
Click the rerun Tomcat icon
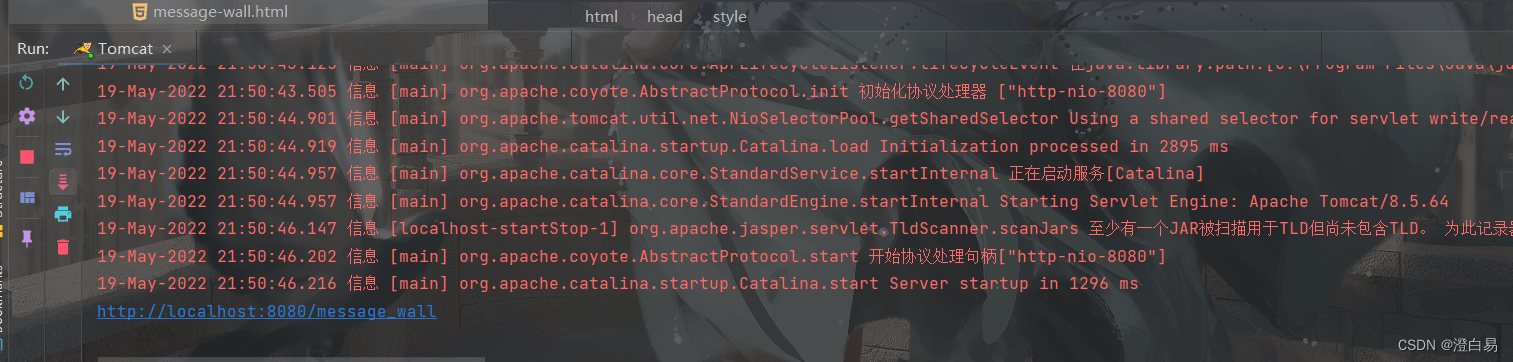(x=27, y=83)
